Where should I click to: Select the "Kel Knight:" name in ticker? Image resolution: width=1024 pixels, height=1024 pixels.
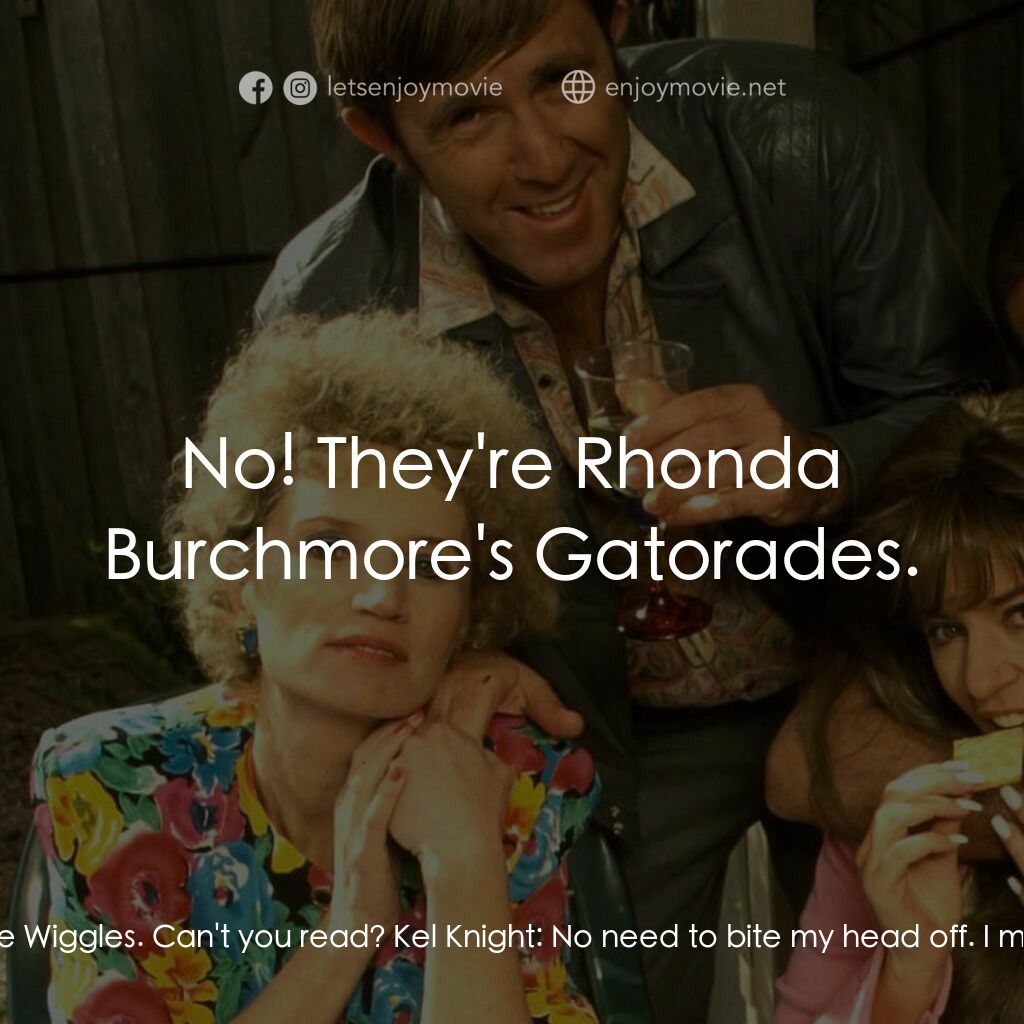tap(468, 937)
